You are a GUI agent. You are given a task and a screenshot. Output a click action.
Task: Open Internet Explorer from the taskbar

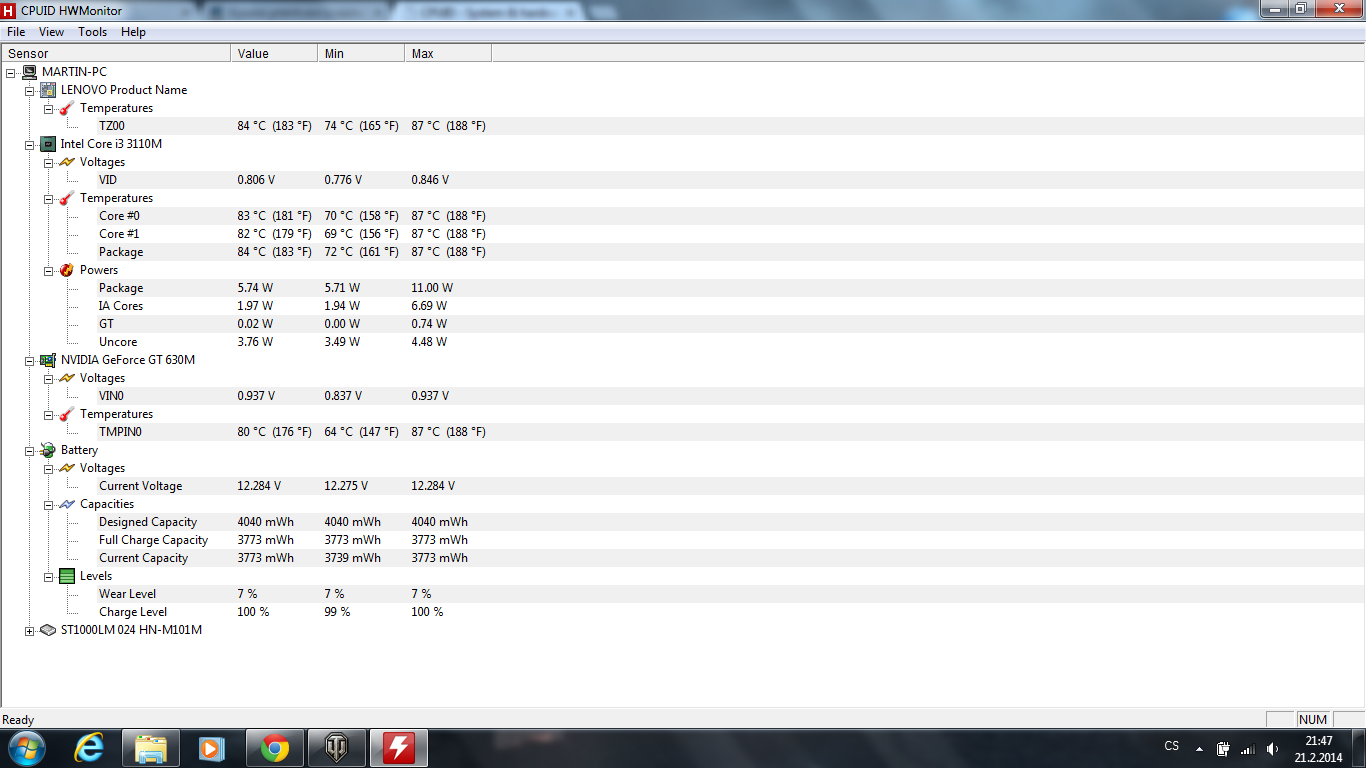(x=89, y=748)
